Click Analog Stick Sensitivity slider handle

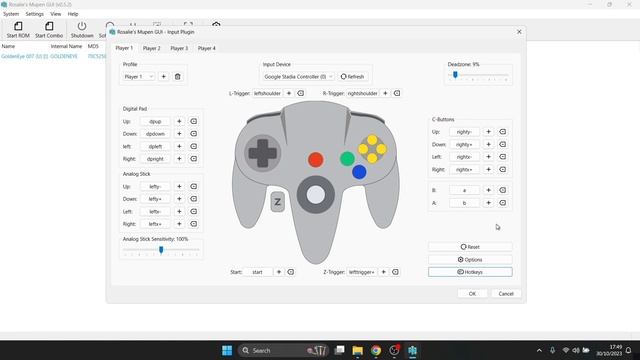tap(161, 250)
